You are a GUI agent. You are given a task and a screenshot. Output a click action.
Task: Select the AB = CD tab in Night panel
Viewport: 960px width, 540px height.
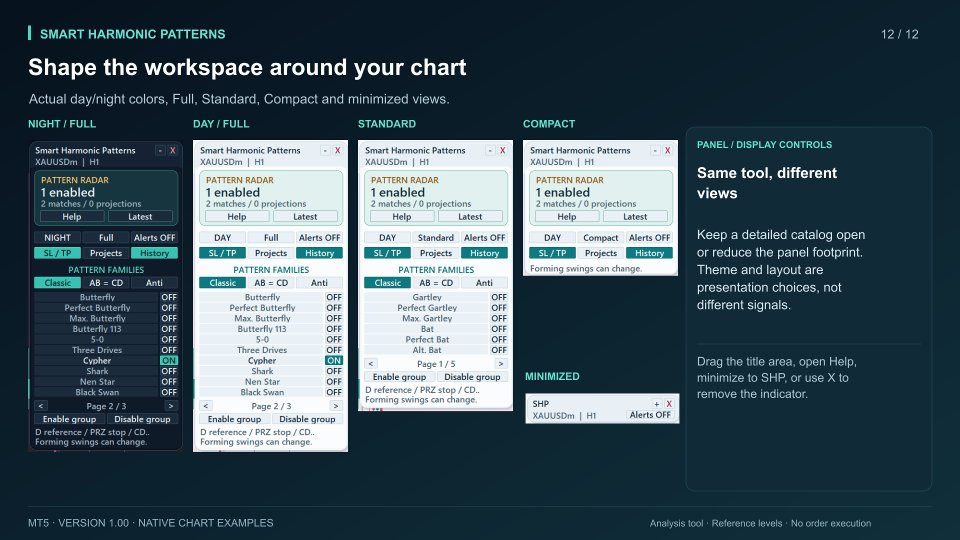(106, 283)
